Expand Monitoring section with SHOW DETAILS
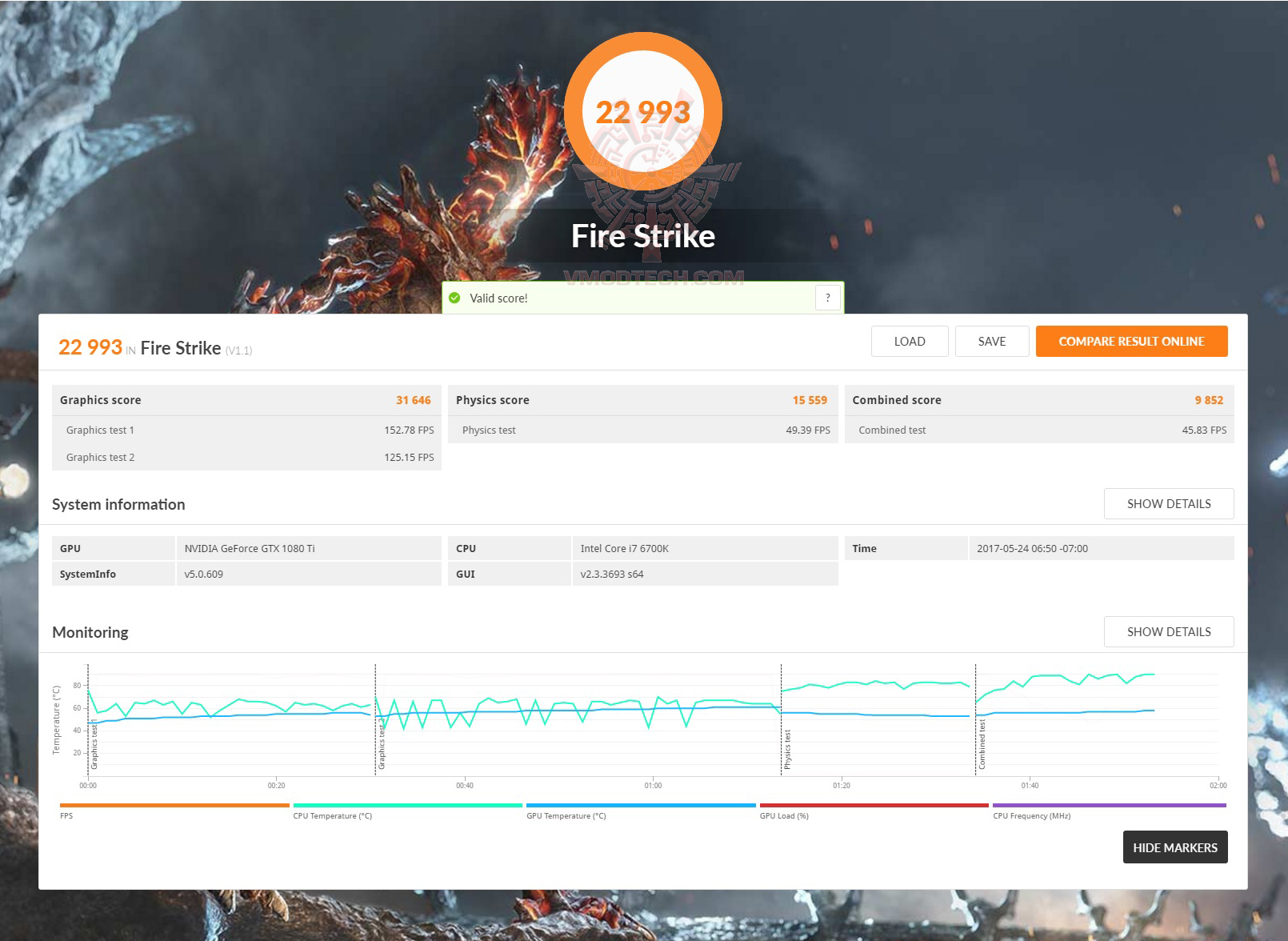The image size is (1288, 941). [1169, 631]
